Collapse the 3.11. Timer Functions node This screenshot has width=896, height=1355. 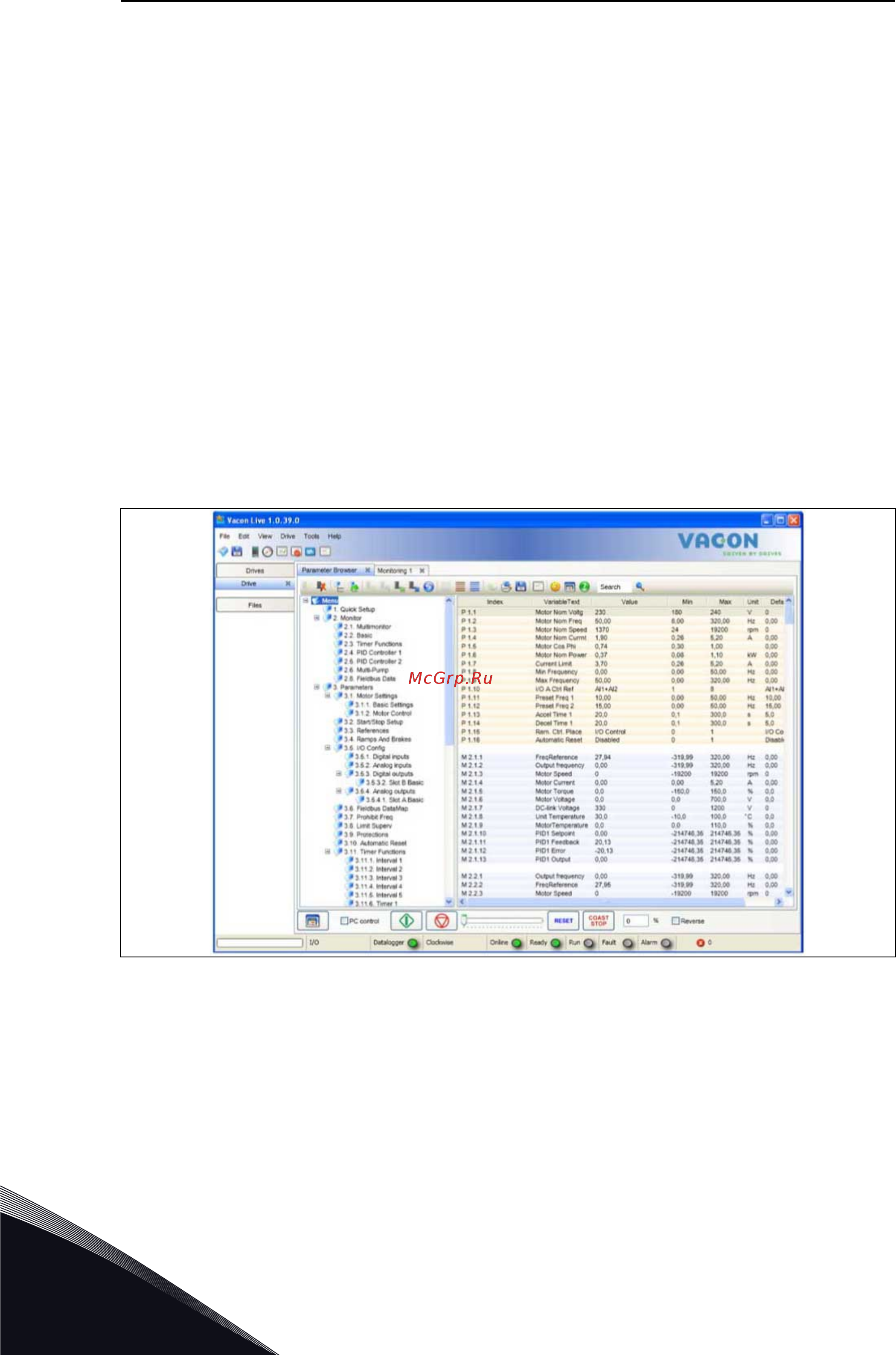tap(327, 852)
